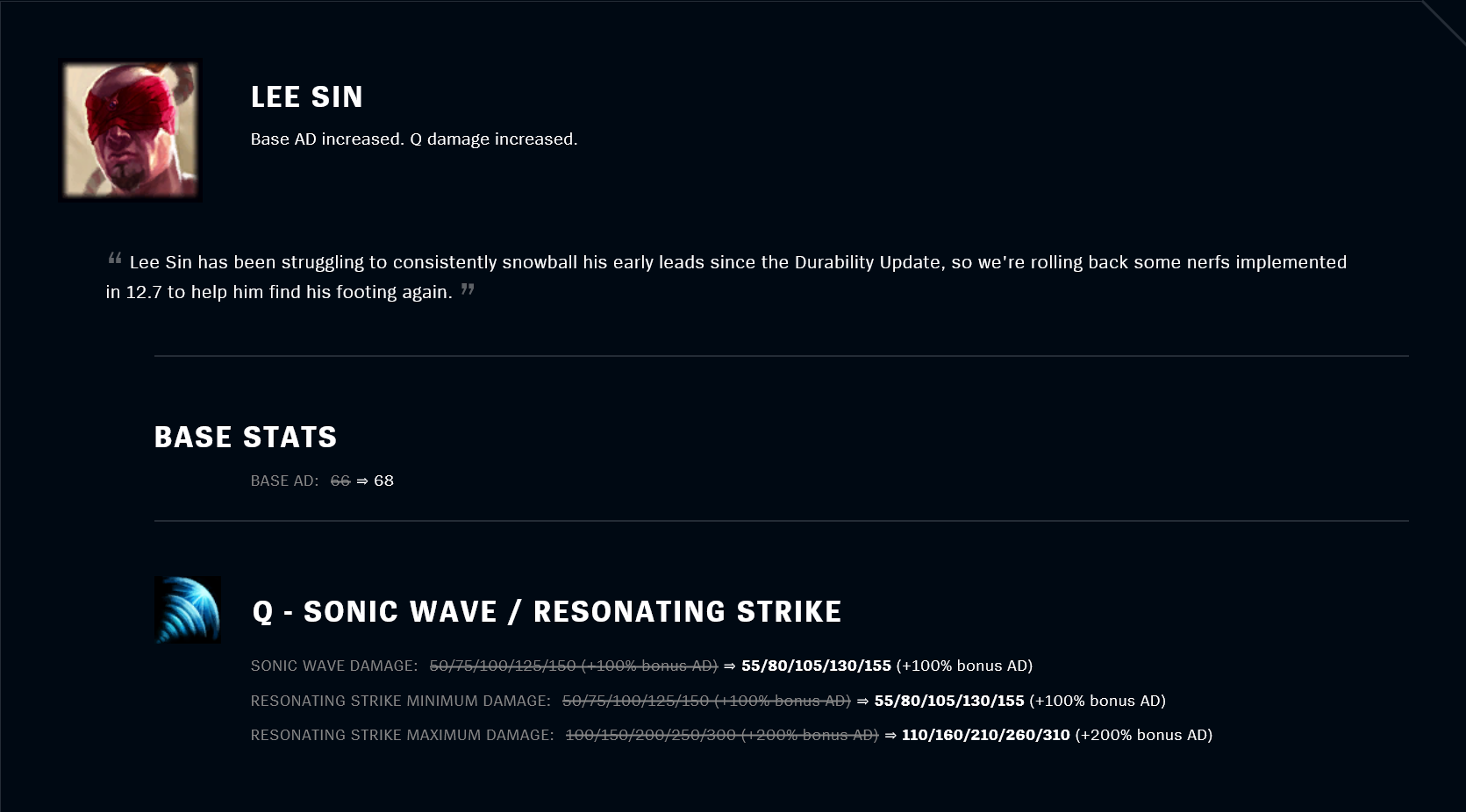Viewport: 1466px width, 812px height.
Task: Click the RESONATING STRIKE MAXIMUM DAMAGE label
Action: [403, 735]
